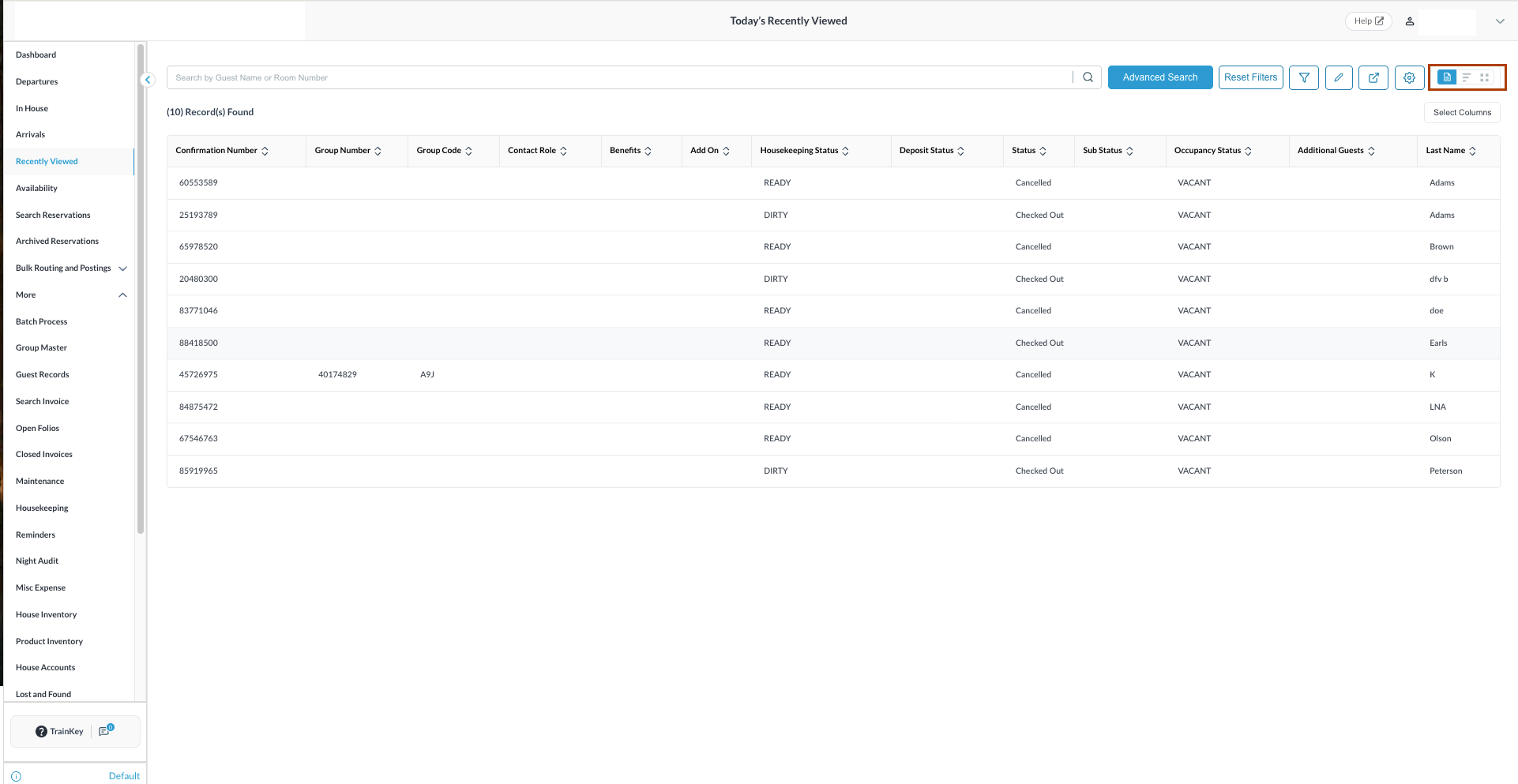Open the user account dropdown chevron
This screenshot has height=784, width=1518.
pos(1500,21)
